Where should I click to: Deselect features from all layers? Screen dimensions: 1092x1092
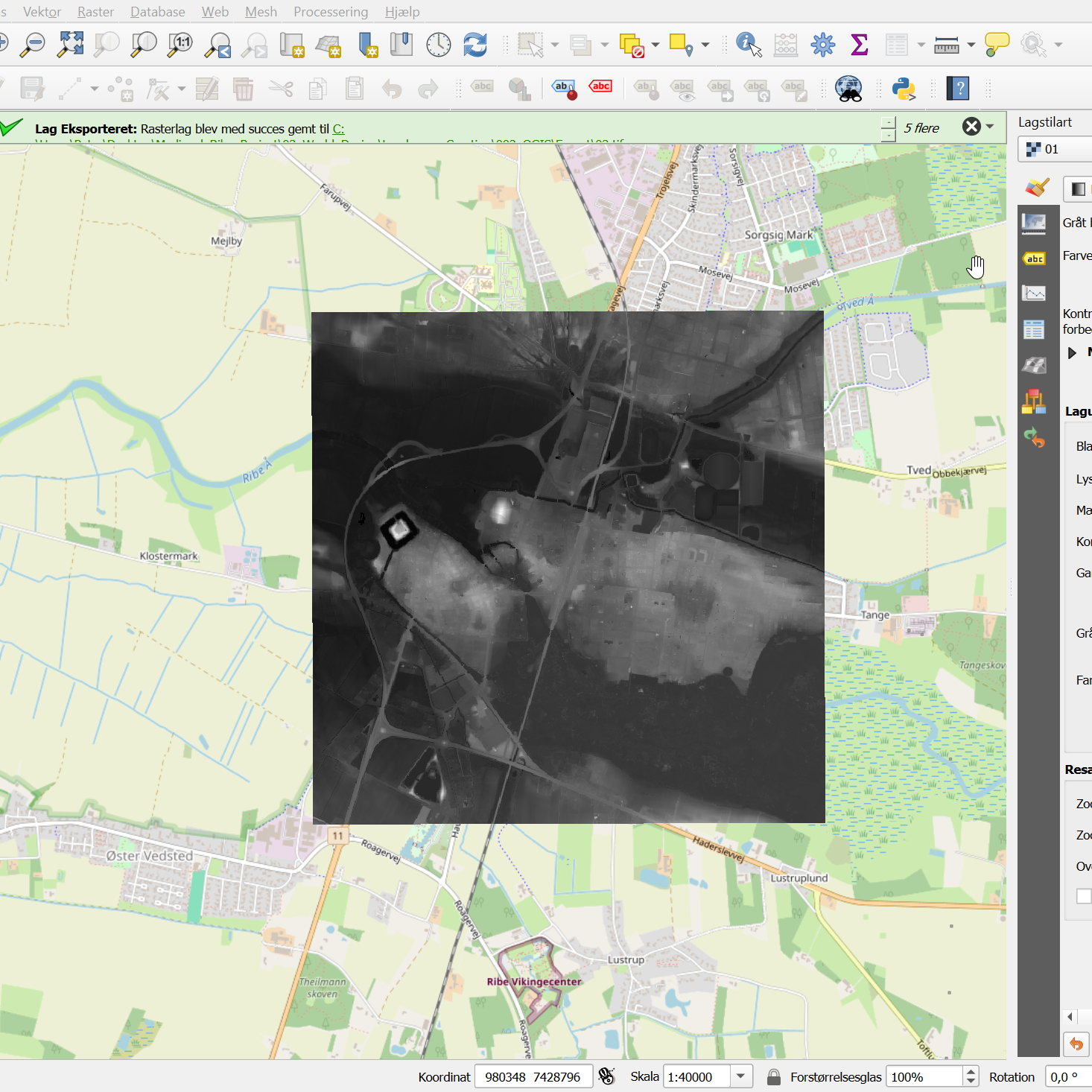[x=631, y=45]
